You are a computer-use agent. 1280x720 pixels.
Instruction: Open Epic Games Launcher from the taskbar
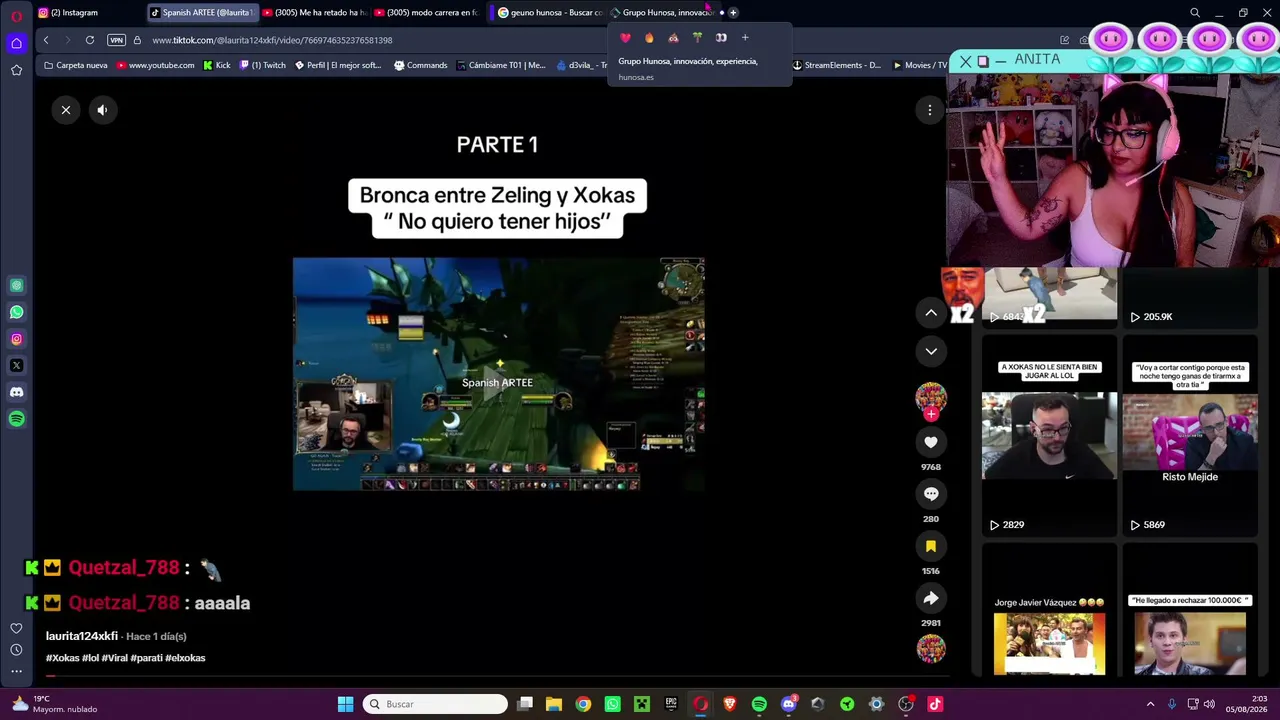pyautogui.click(x=671, y=704)
